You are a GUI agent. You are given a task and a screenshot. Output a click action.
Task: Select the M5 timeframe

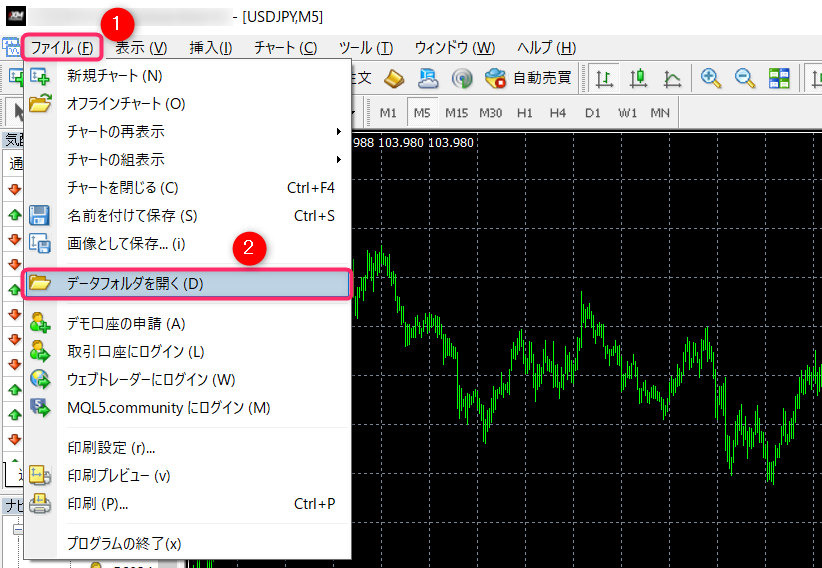(x=422, y=113)
